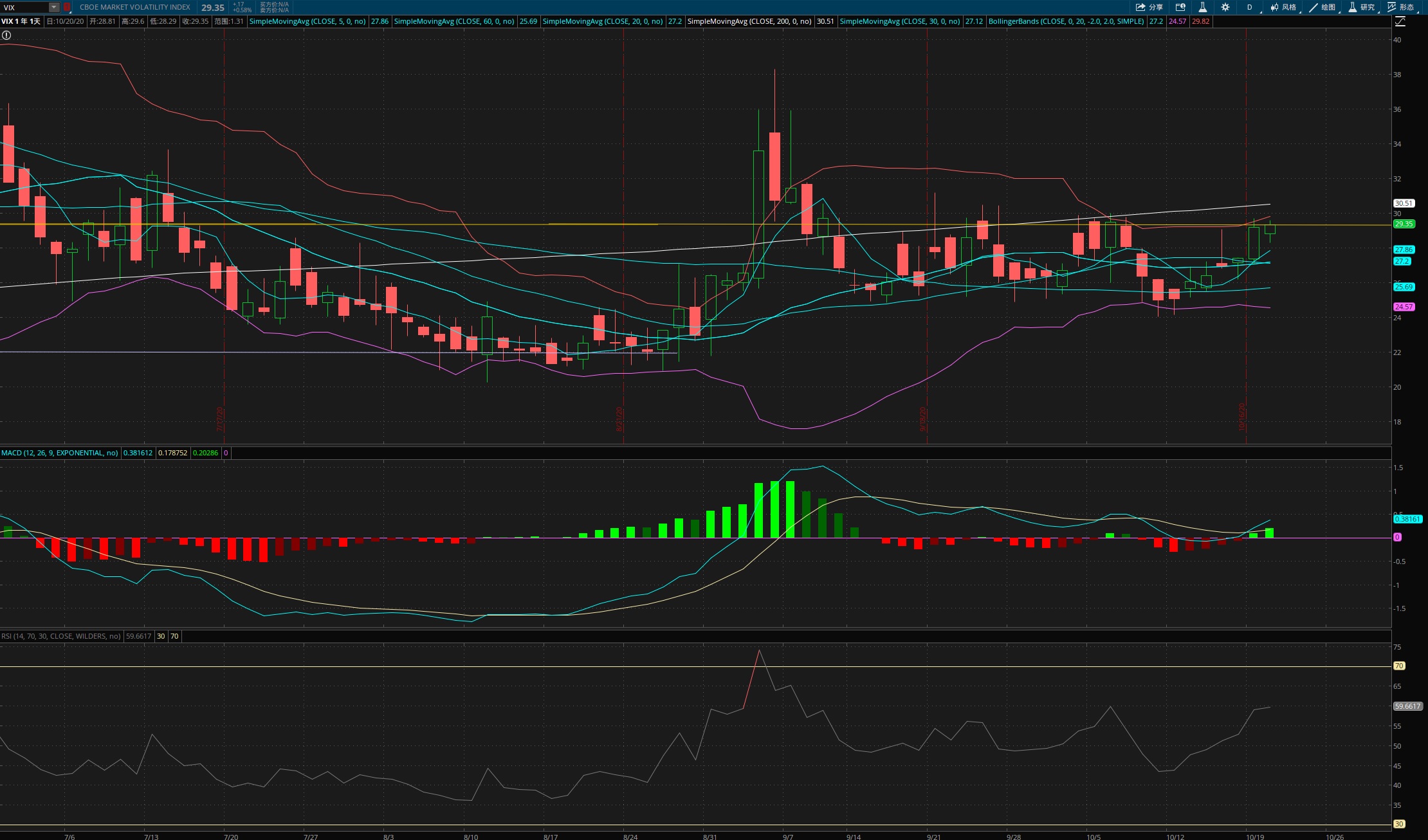
Task: Toggle the price axis scale icon
Action: tap(1400, 21)
